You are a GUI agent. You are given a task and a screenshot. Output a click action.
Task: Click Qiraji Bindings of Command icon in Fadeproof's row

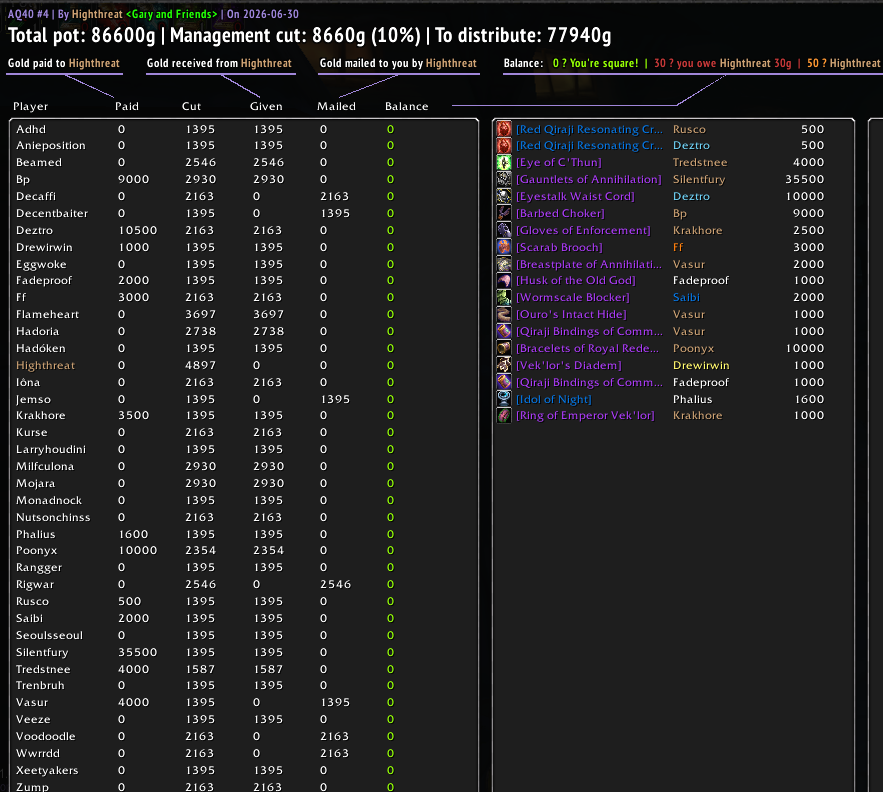[x=504, y=382]
